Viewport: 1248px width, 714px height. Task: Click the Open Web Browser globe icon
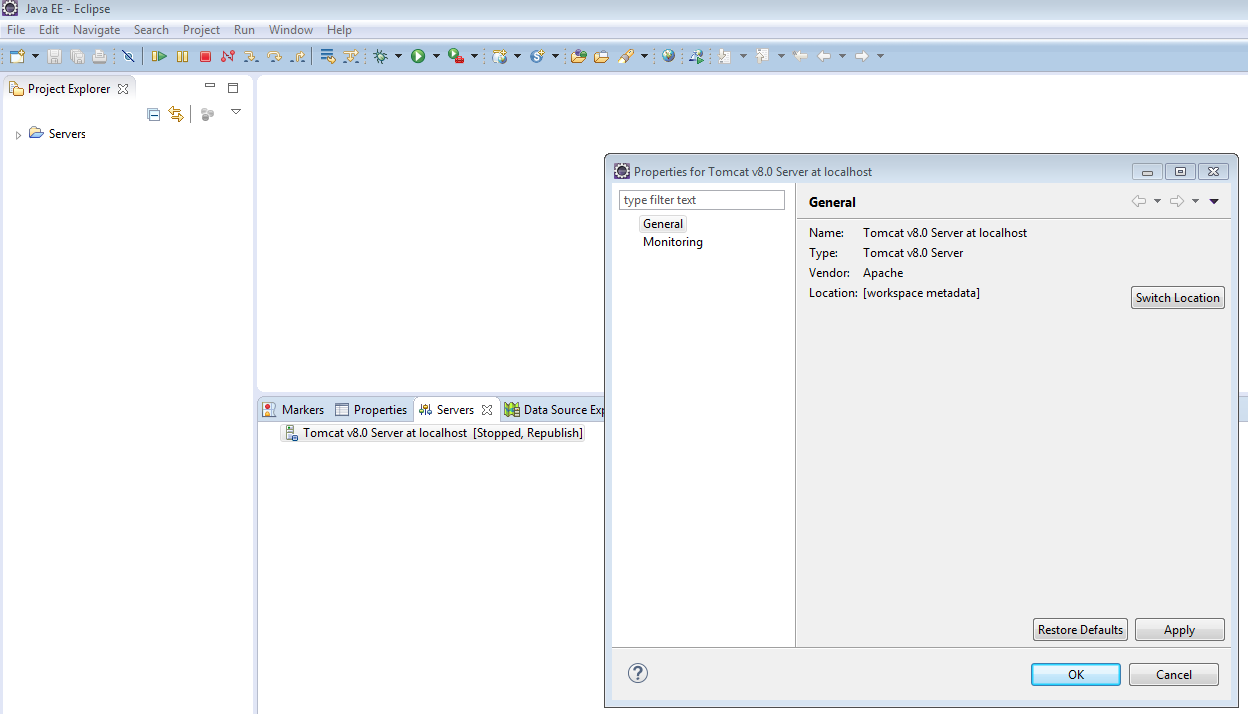[x=668, y=56]
